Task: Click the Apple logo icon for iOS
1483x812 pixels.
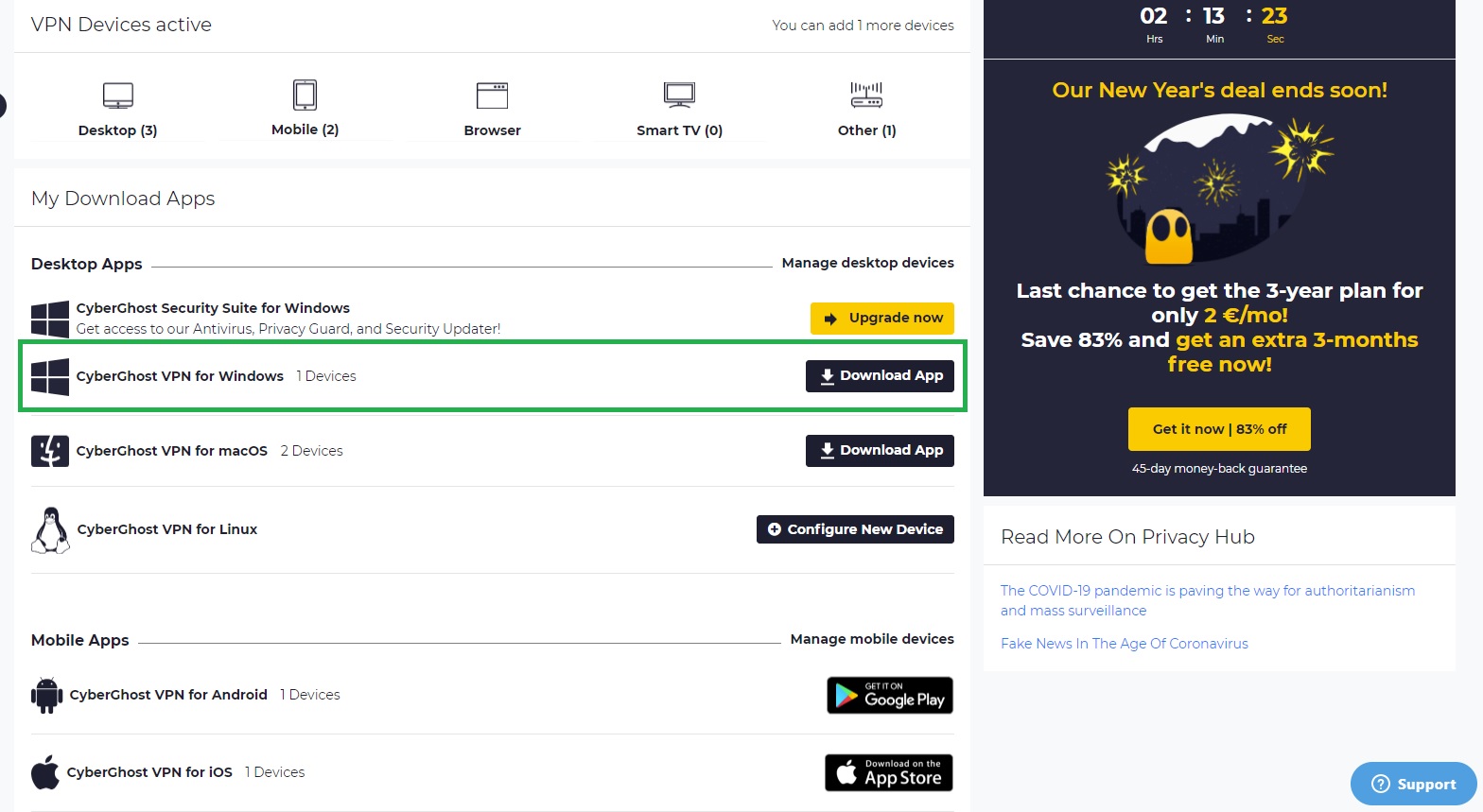Action: tap(44, 772)
